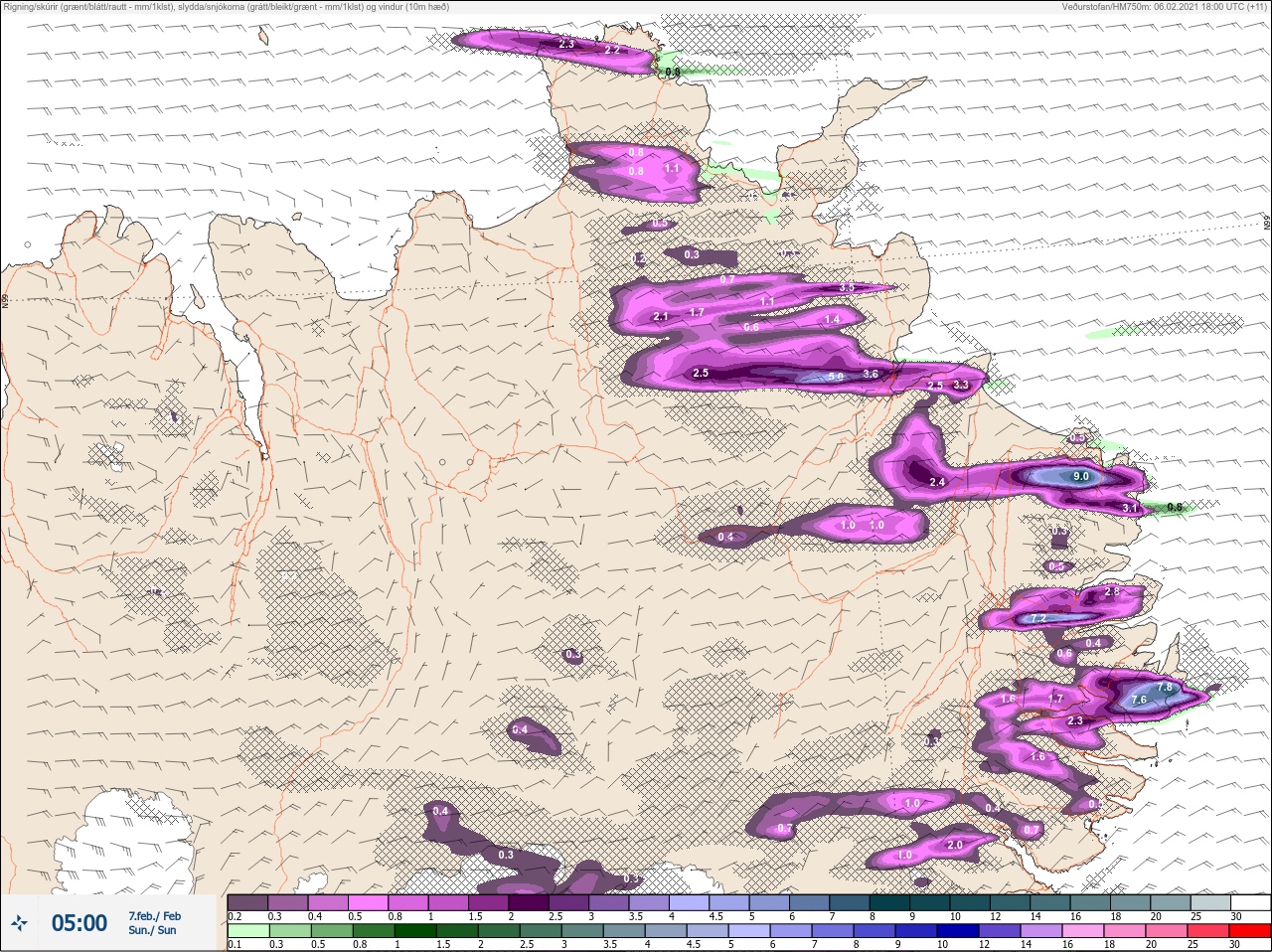Pick the light green swatch labeled 0.1
This screenshot has width=1272, height=952.
click(x=247, y=931)
